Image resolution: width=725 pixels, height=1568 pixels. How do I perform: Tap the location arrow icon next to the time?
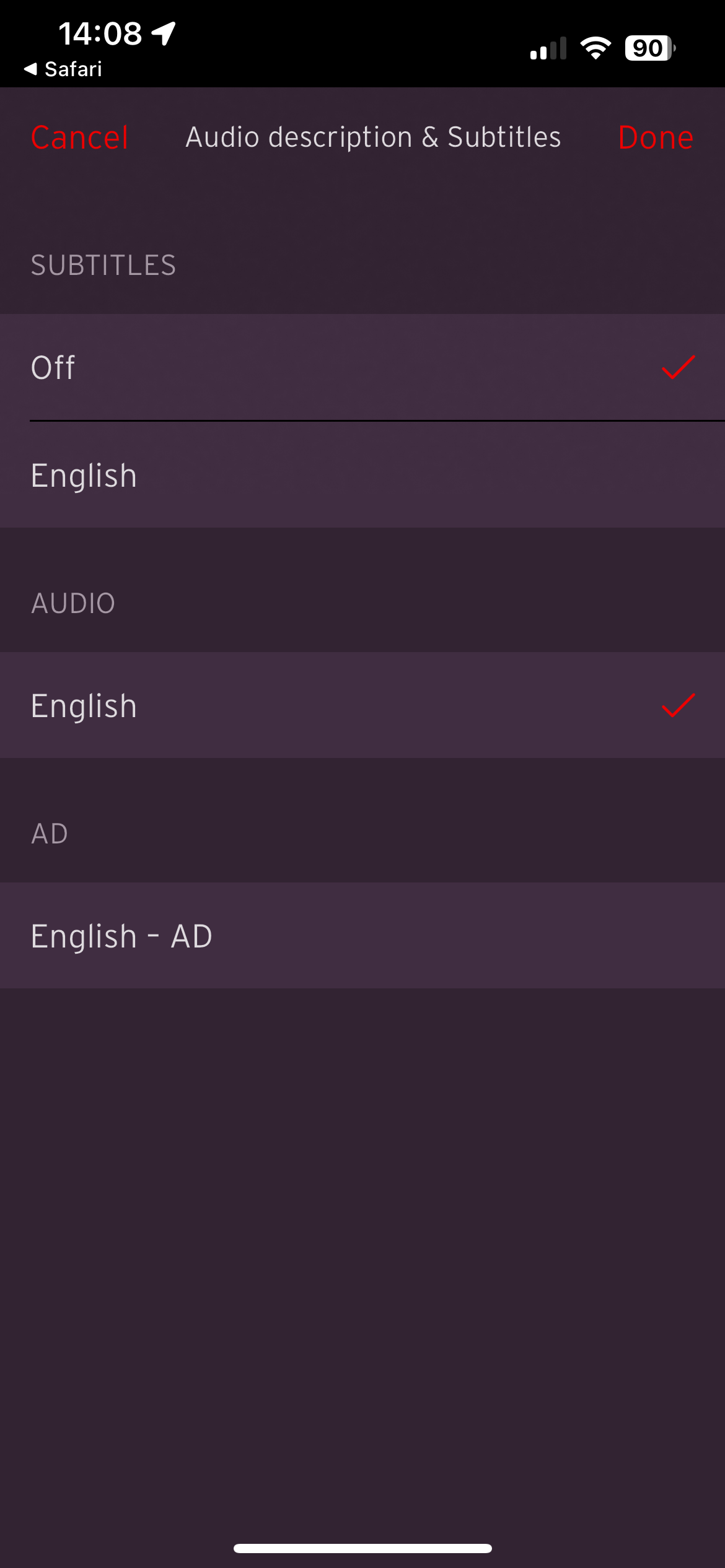pos(164,33)
